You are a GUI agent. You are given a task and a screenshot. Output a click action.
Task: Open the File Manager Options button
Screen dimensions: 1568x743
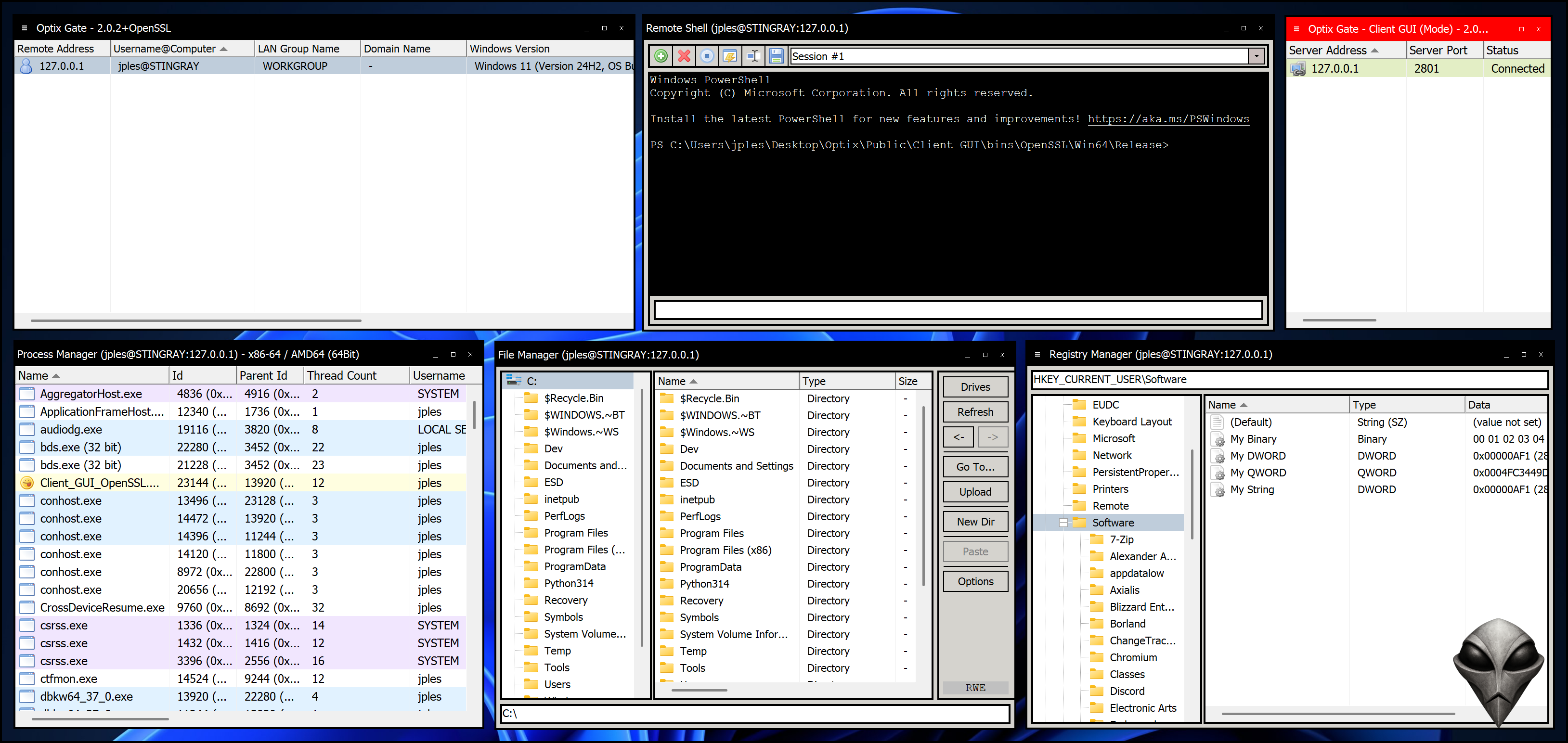point(975,581)
